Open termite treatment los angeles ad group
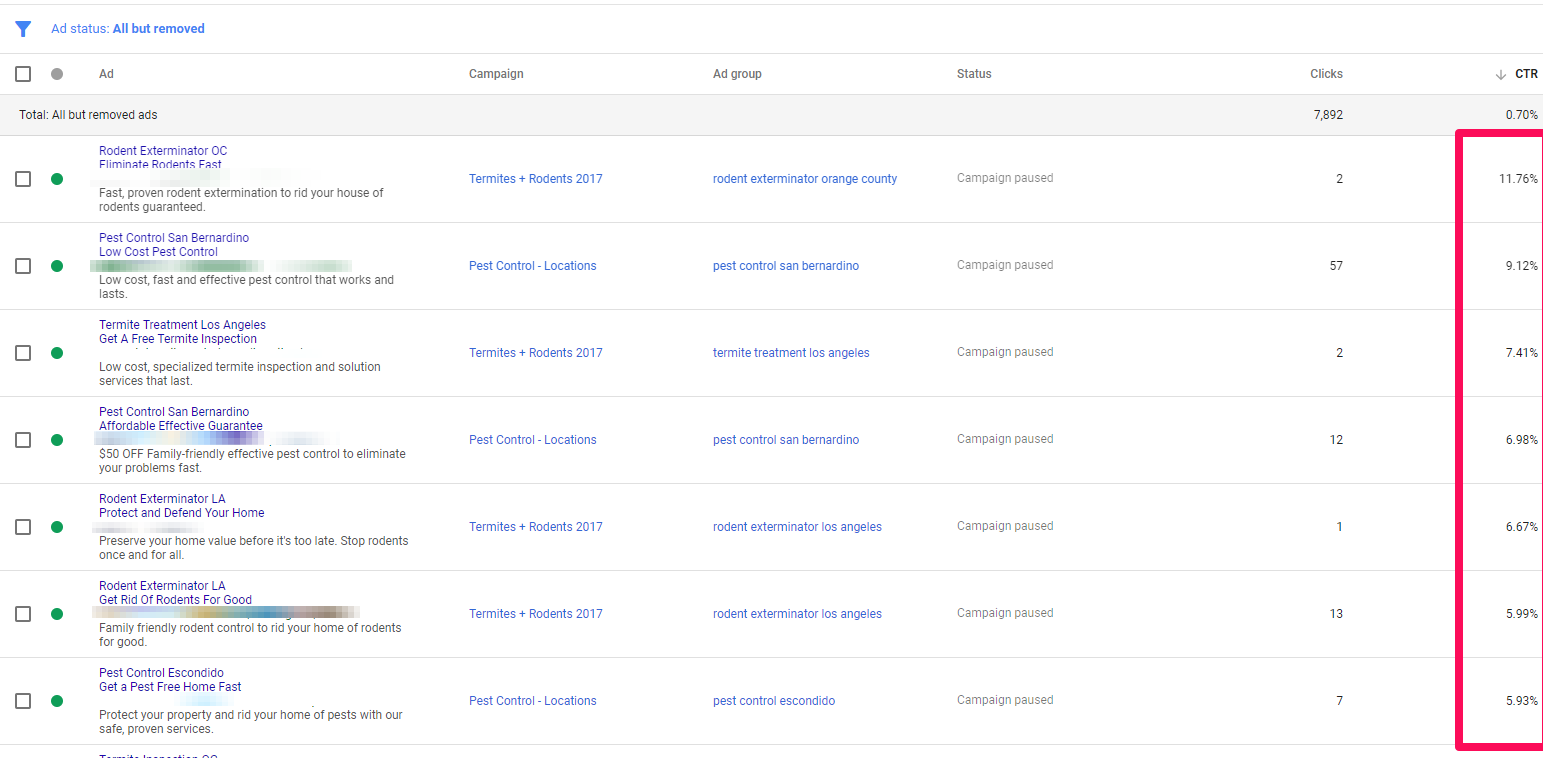The height and width of the screenshot is (758, 1543). 791,353
